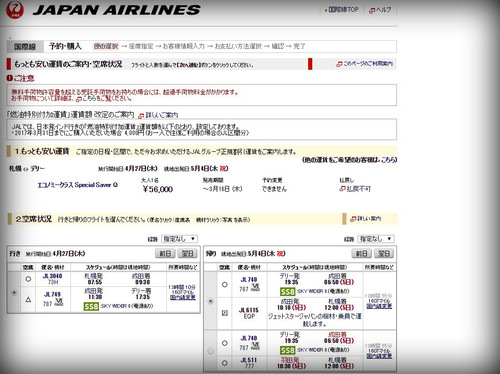Screen dimensions: 500x374
Task: Click the JAL crane logo
Action: tap(15, 10)
